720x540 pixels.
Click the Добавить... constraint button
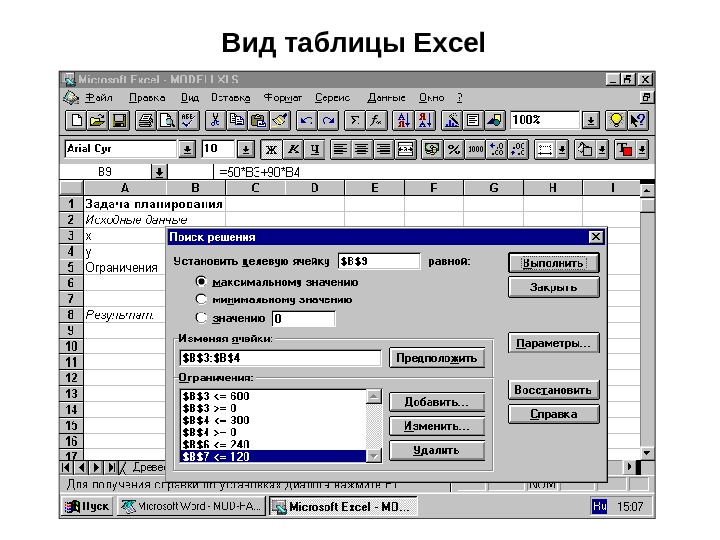(437, 402)
